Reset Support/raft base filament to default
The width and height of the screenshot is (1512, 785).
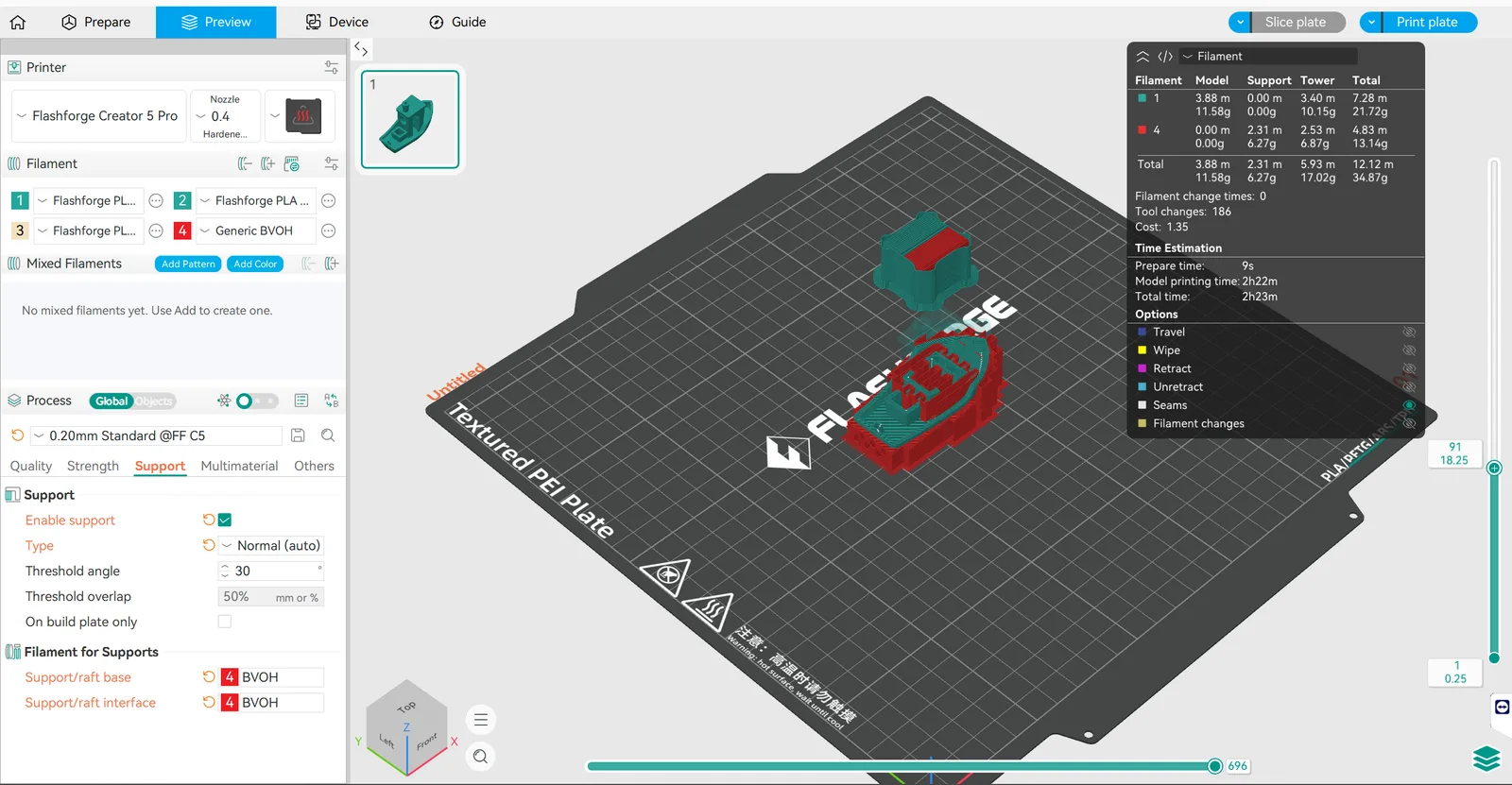pos(208,676)
